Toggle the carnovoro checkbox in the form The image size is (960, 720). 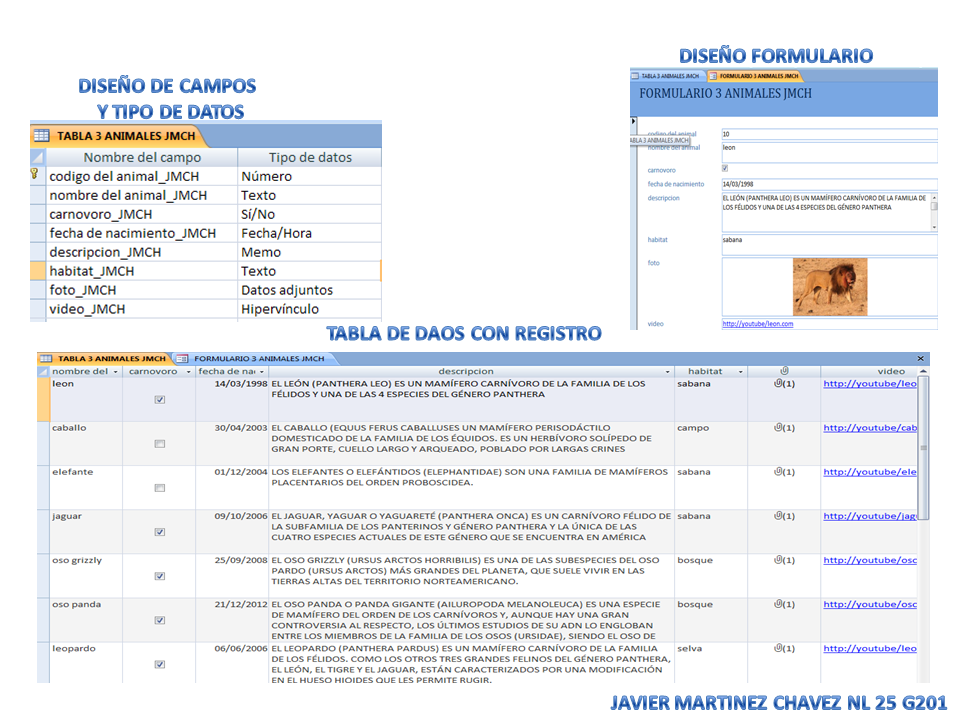click(725, 168)
